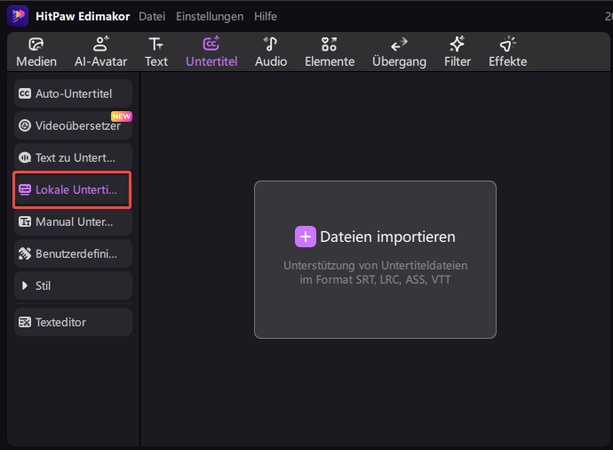This screenshot has width=613, height=450.
Task: Open the Einstellungen menu
Action: [x=208, y=17]
